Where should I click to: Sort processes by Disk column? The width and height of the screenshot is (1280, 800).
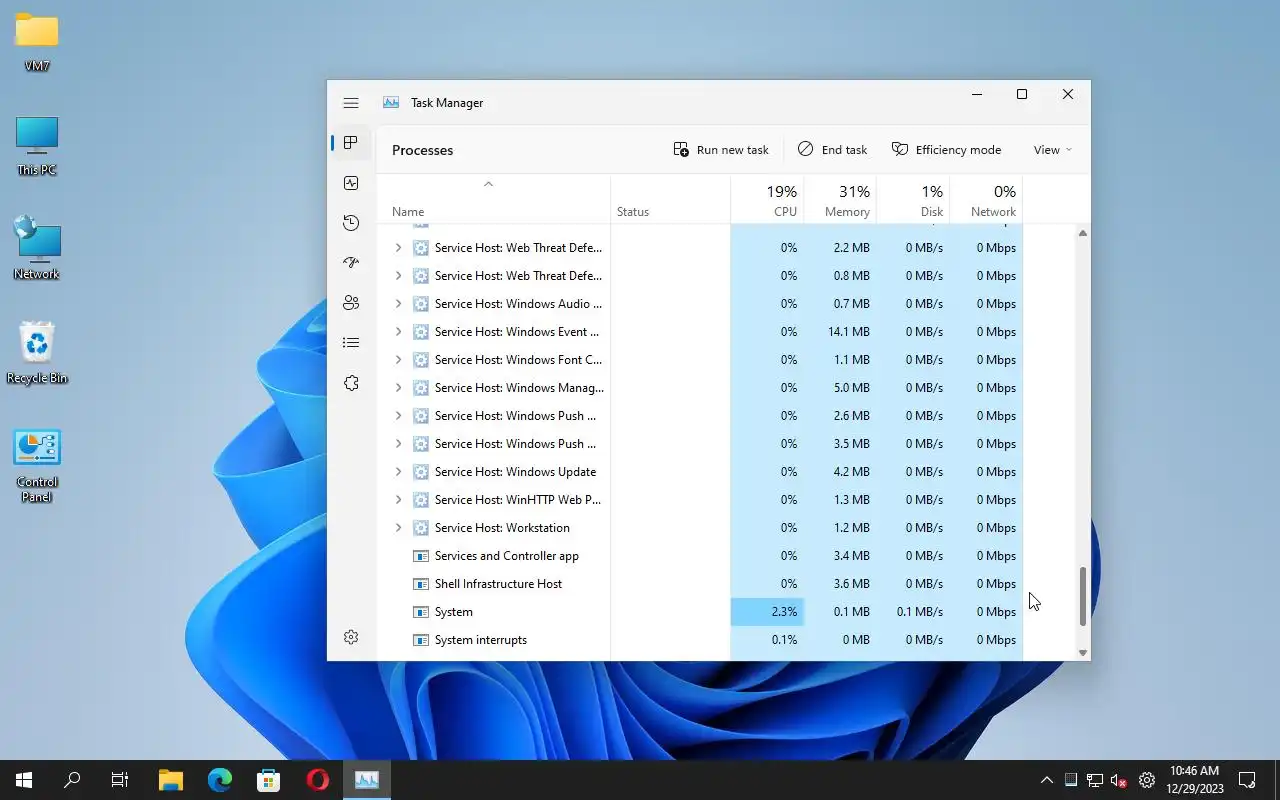pyautogui.click(x=913, y=199)
